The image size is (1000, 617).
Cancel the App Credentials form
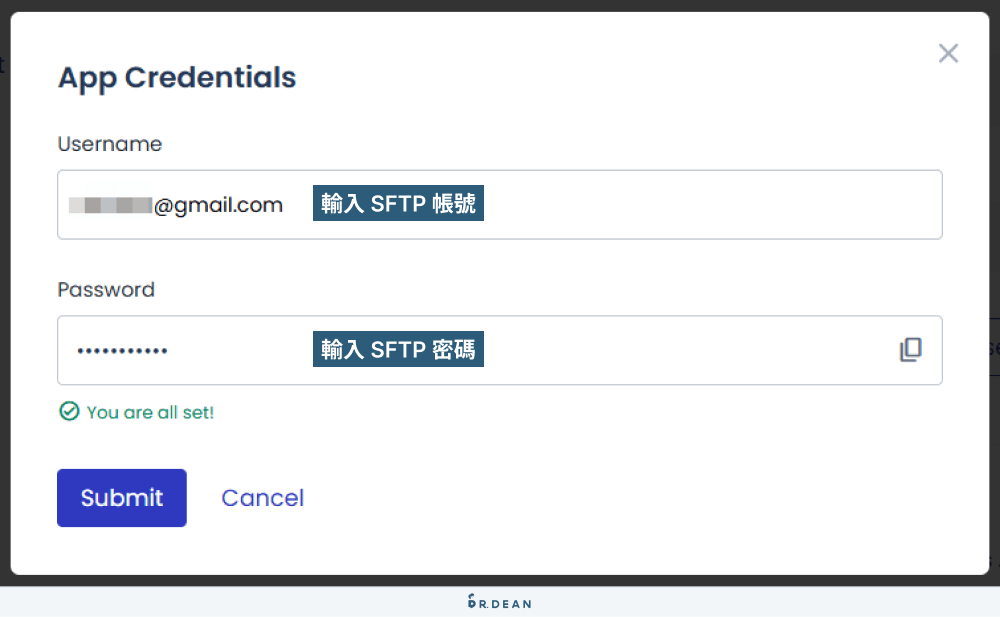tap(262, 497)
